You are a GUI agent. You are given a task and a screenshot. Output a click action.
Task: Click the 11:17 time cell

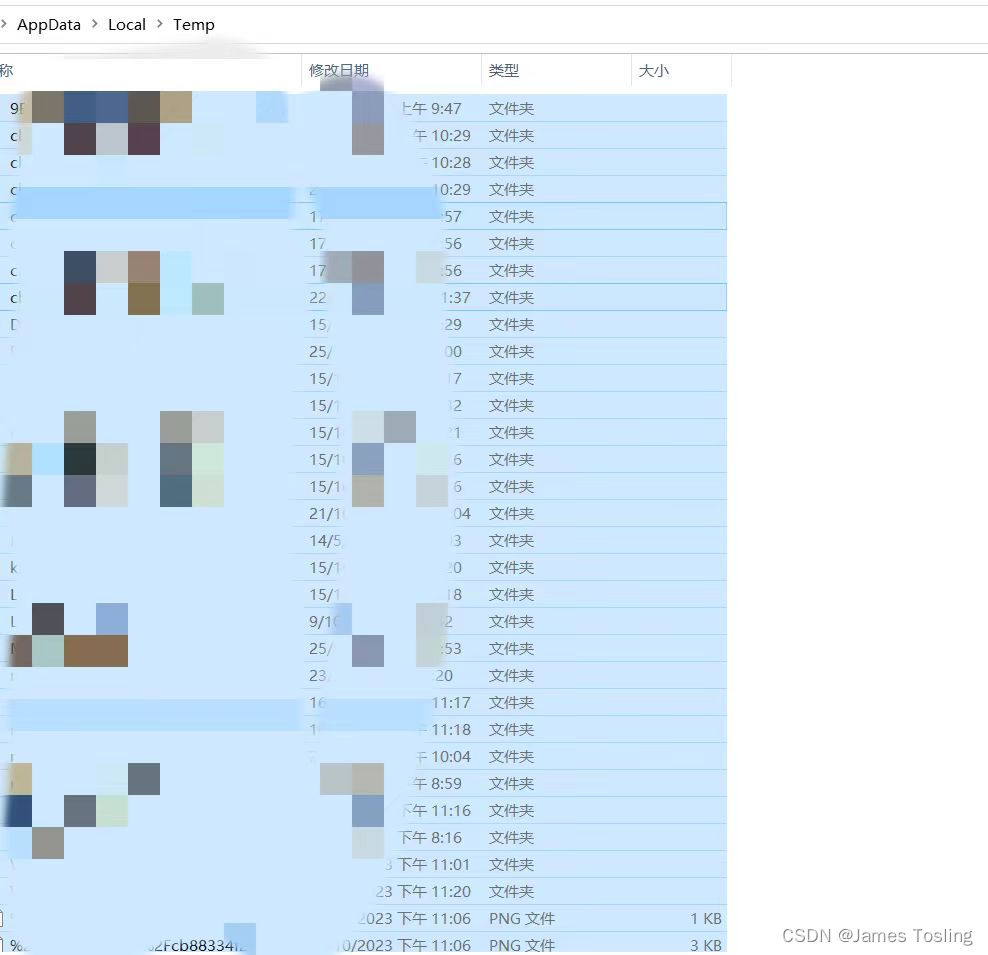click(x=451, y=702)
